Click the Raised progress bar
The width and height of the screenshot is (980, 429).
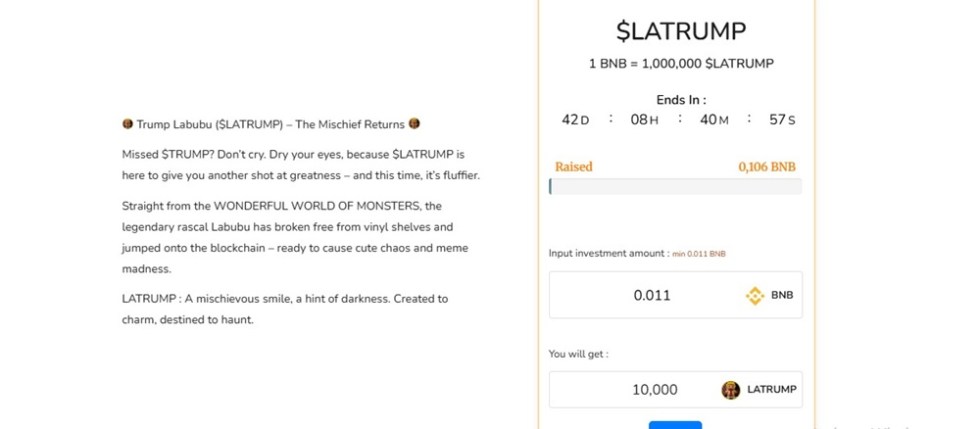coord(675,187)
